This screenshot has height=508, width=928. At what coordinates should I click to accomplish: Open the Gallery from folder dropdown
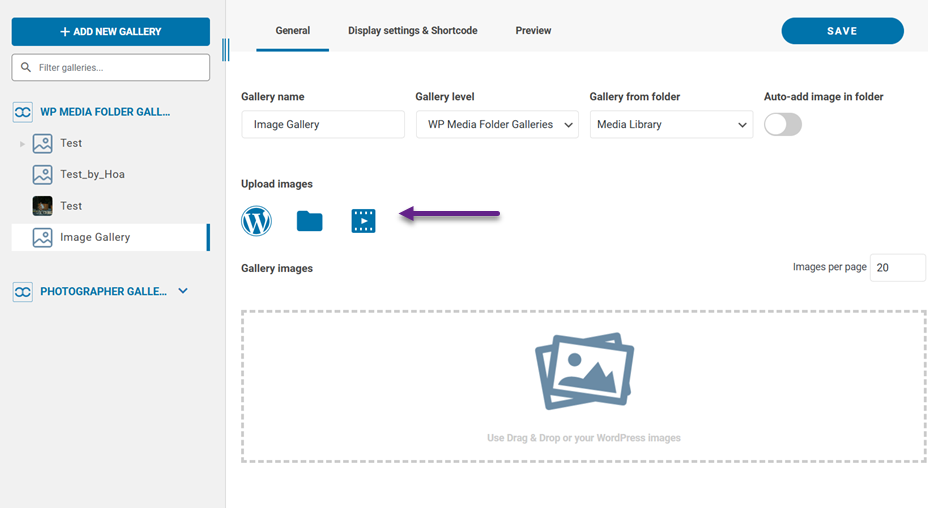671,125
